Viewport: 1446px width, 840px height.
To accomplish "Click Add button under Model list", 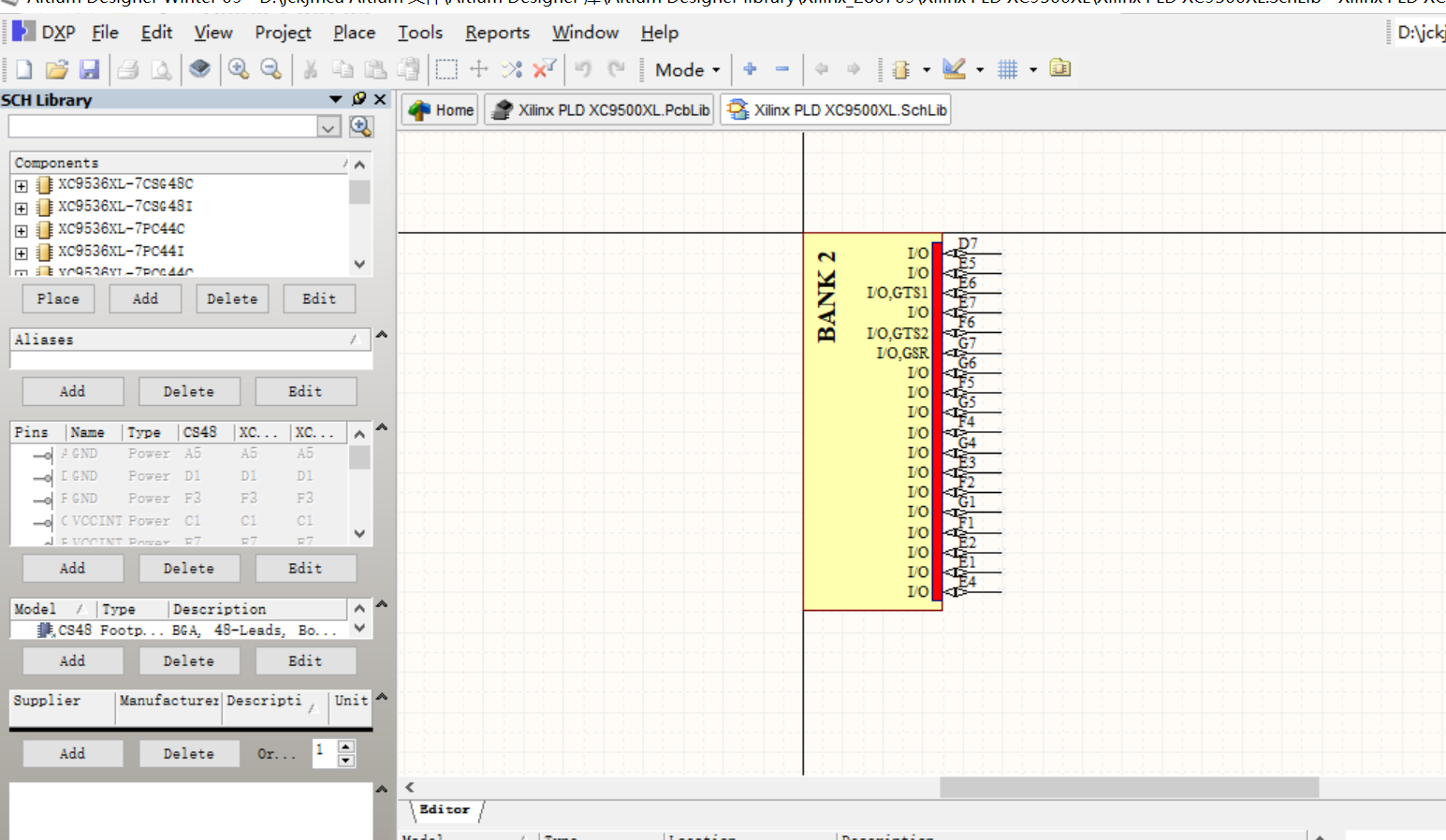I will (x=72, y=661).
